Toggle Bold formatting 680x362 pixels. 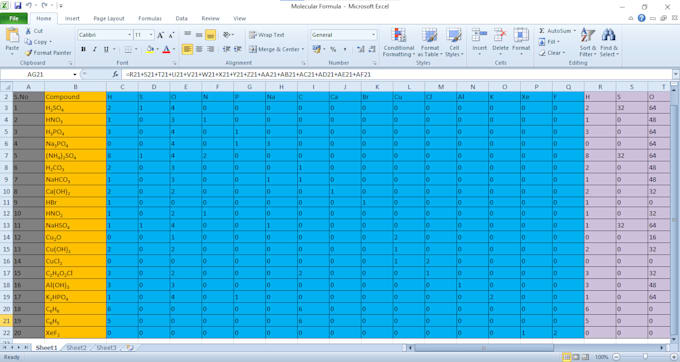point(83,49)
